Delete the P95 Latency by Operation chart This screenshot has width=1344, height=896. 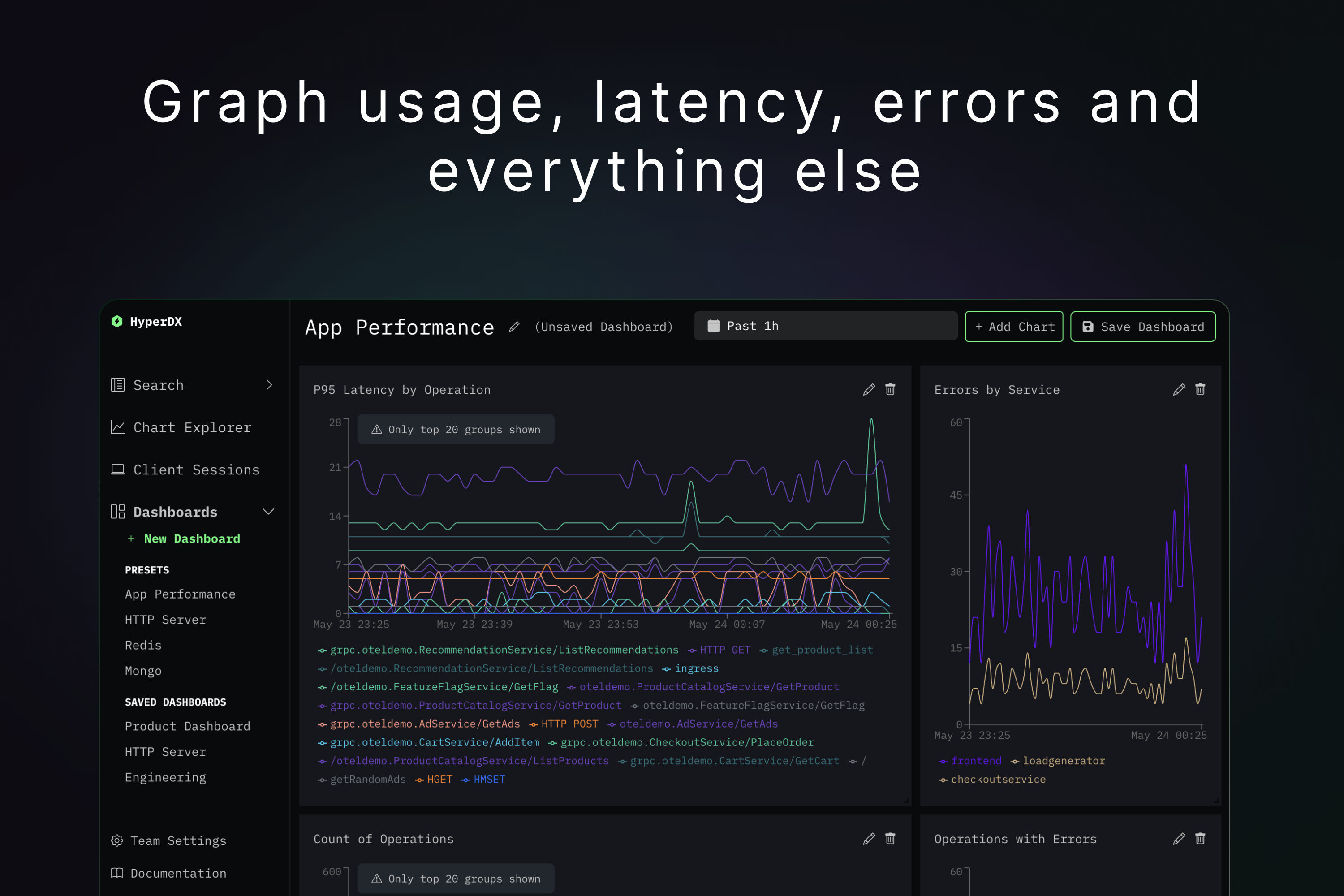(890, 390)
